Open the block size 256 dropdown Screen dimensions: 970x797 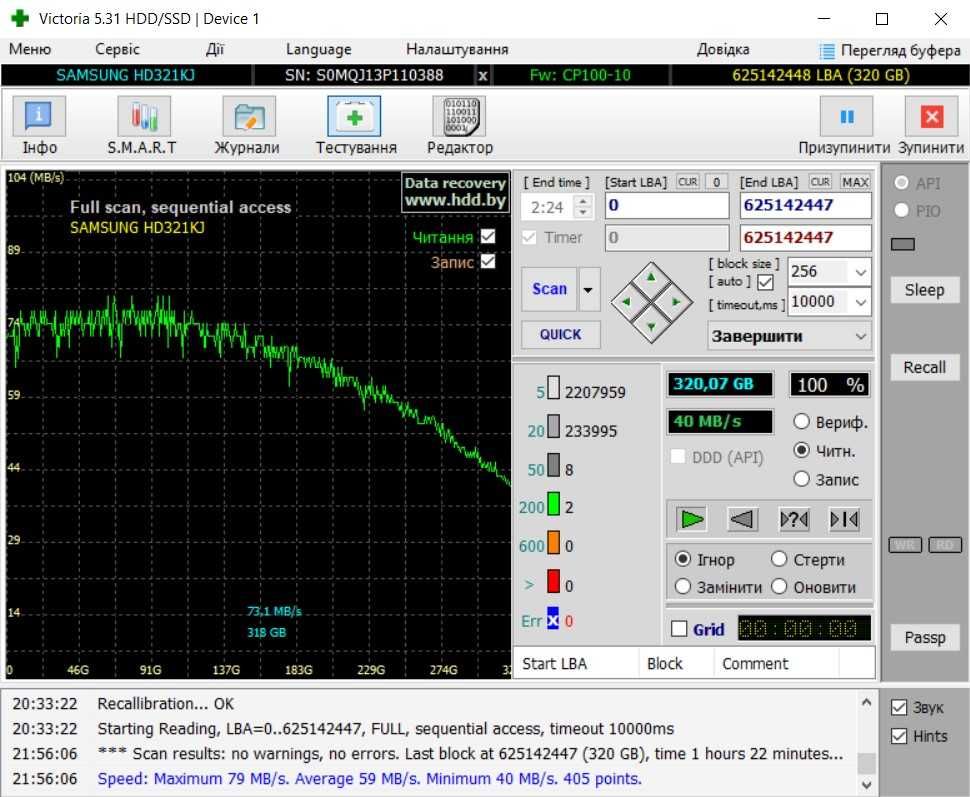[x=861, y=272]
